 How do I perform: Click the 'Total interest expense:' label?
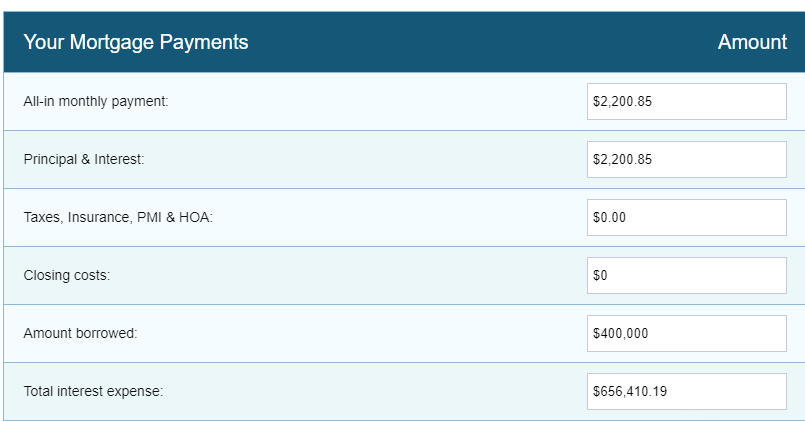point(93,392)
